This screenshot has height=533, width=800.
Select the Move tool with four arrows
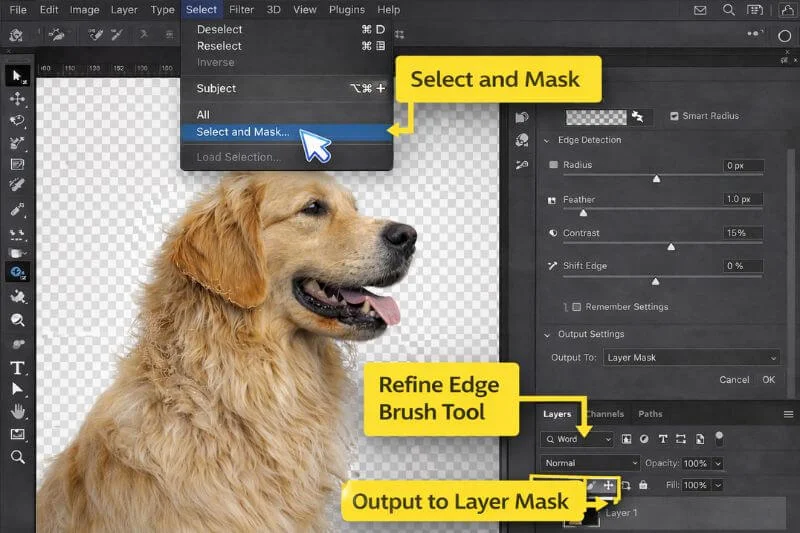(17, 98)
